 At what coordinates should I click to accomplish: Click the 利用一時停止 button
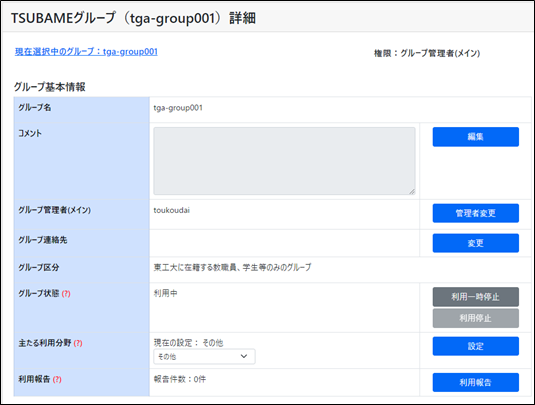point(476,297)
